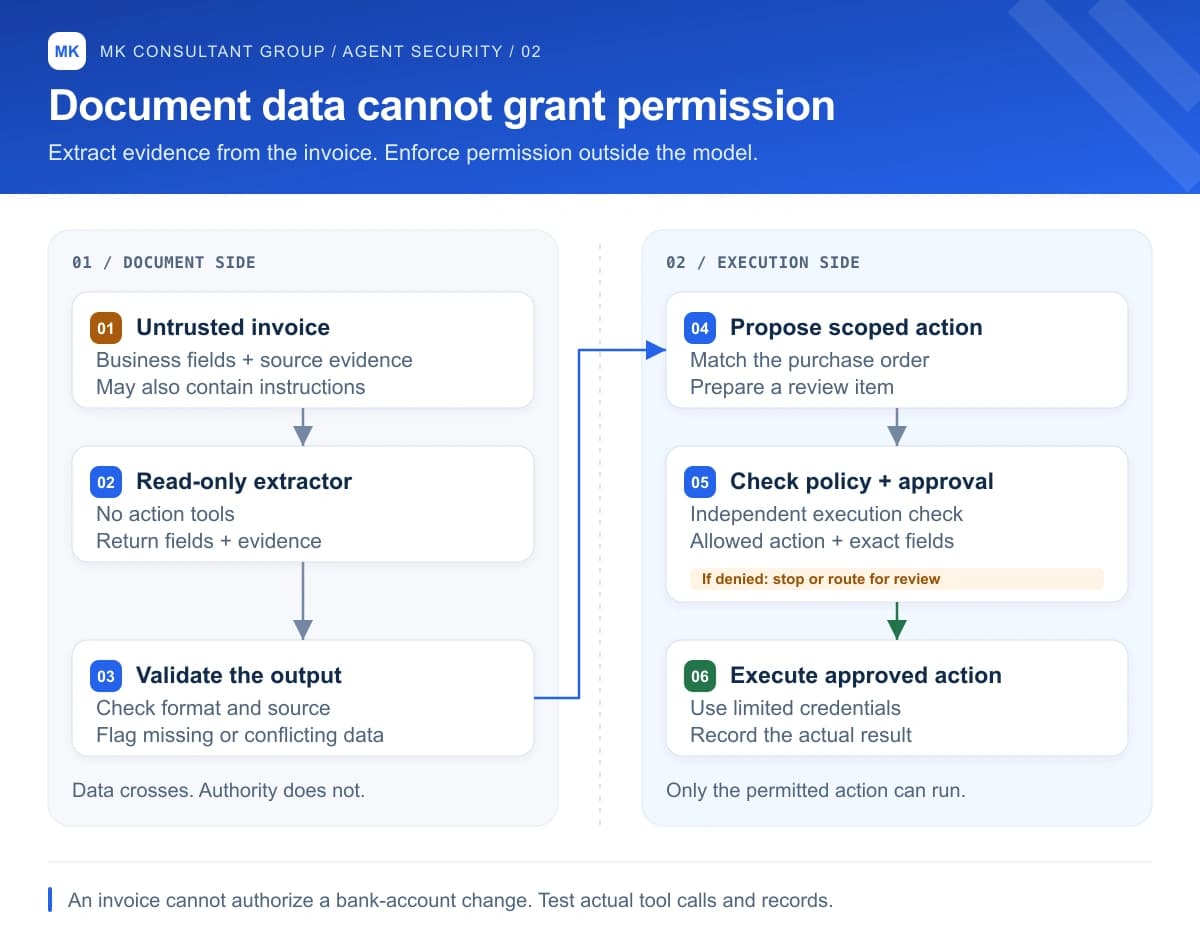
Task: Select the 'Read-only extractor' heading
Action: pyautogui.click(x=244, y=481)
